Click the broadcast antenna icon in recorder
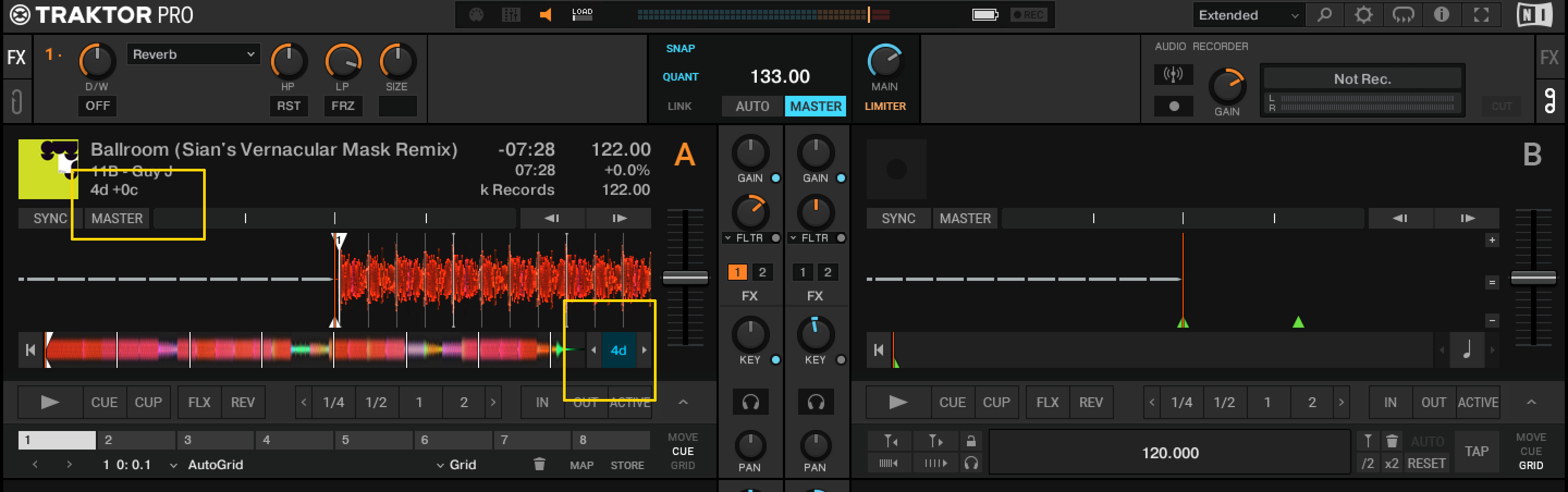Viewport: 1568px width, 492px height. coord(1173,75)
